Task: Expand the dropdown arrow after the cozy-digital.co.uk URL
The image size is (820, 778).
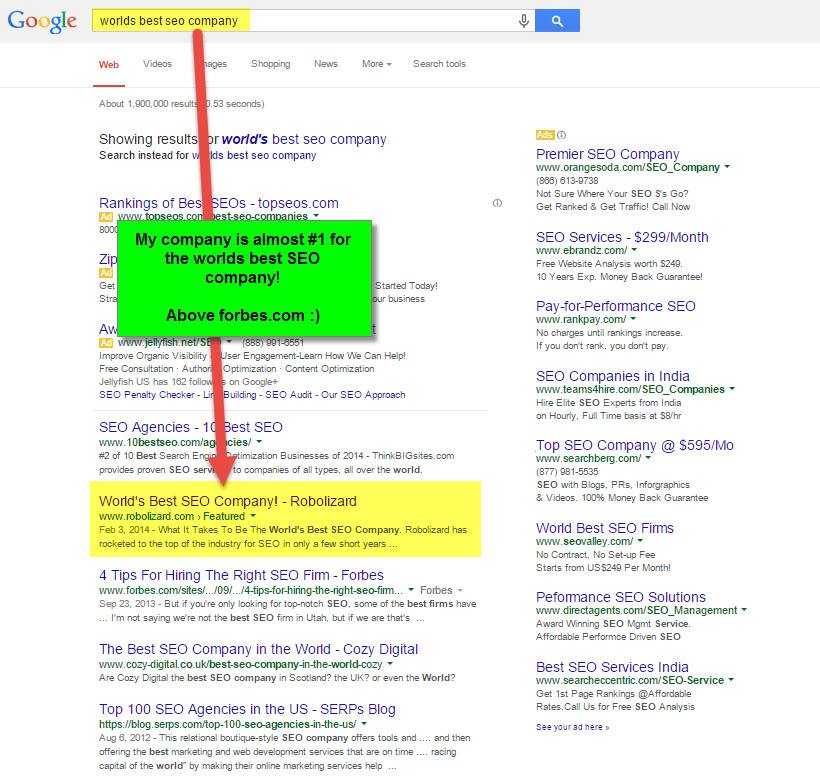Action: tap(390, 664)
